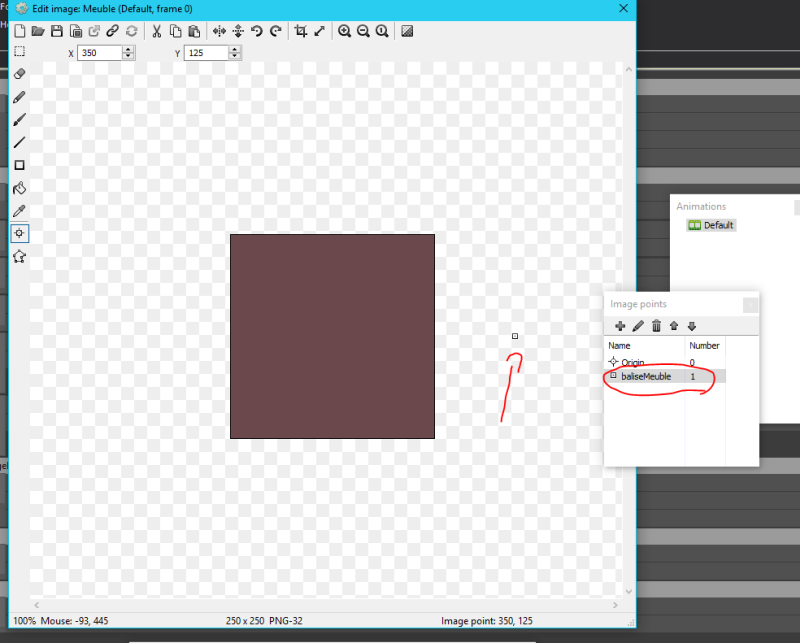This screenshot has width=800, height=643.
Task: Click the clipboard paste icon
Action: click(194, 31)
